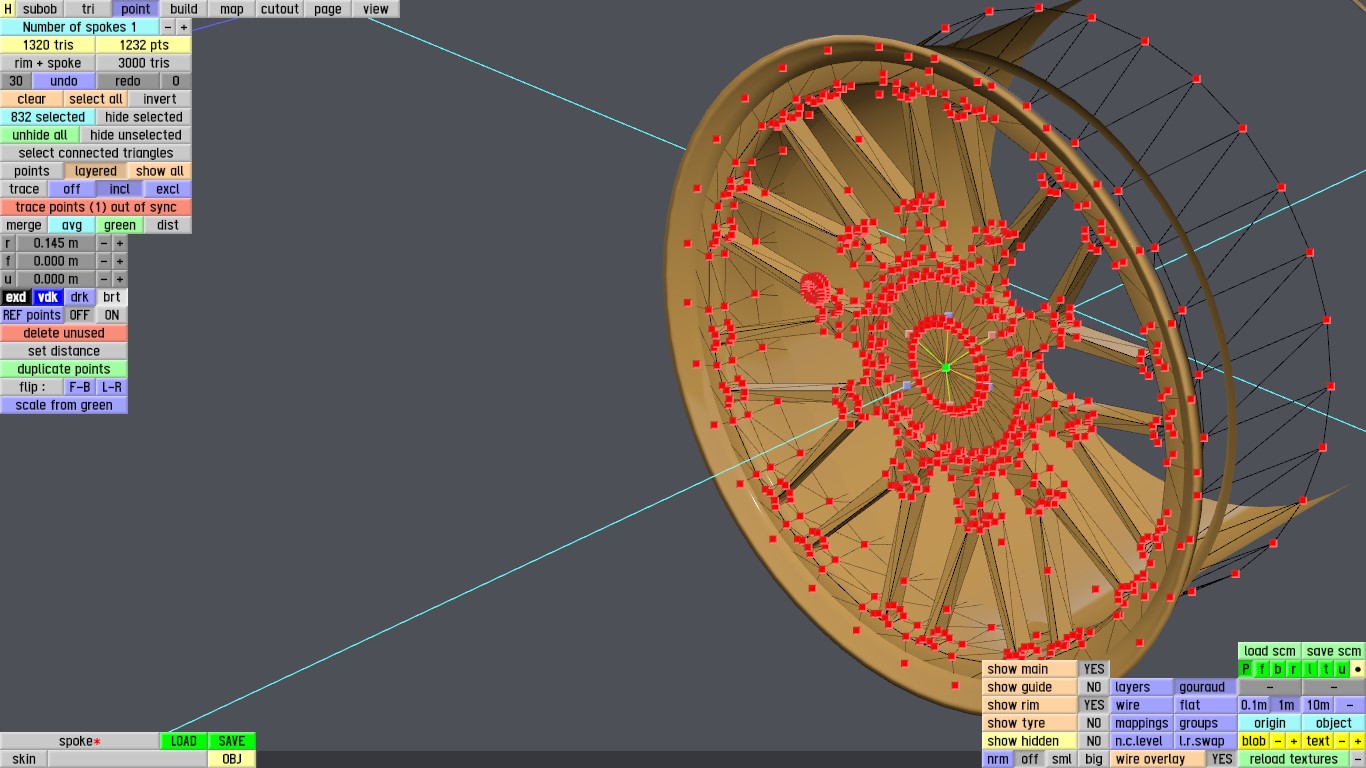Click the redo button

(x=128, y=81)
